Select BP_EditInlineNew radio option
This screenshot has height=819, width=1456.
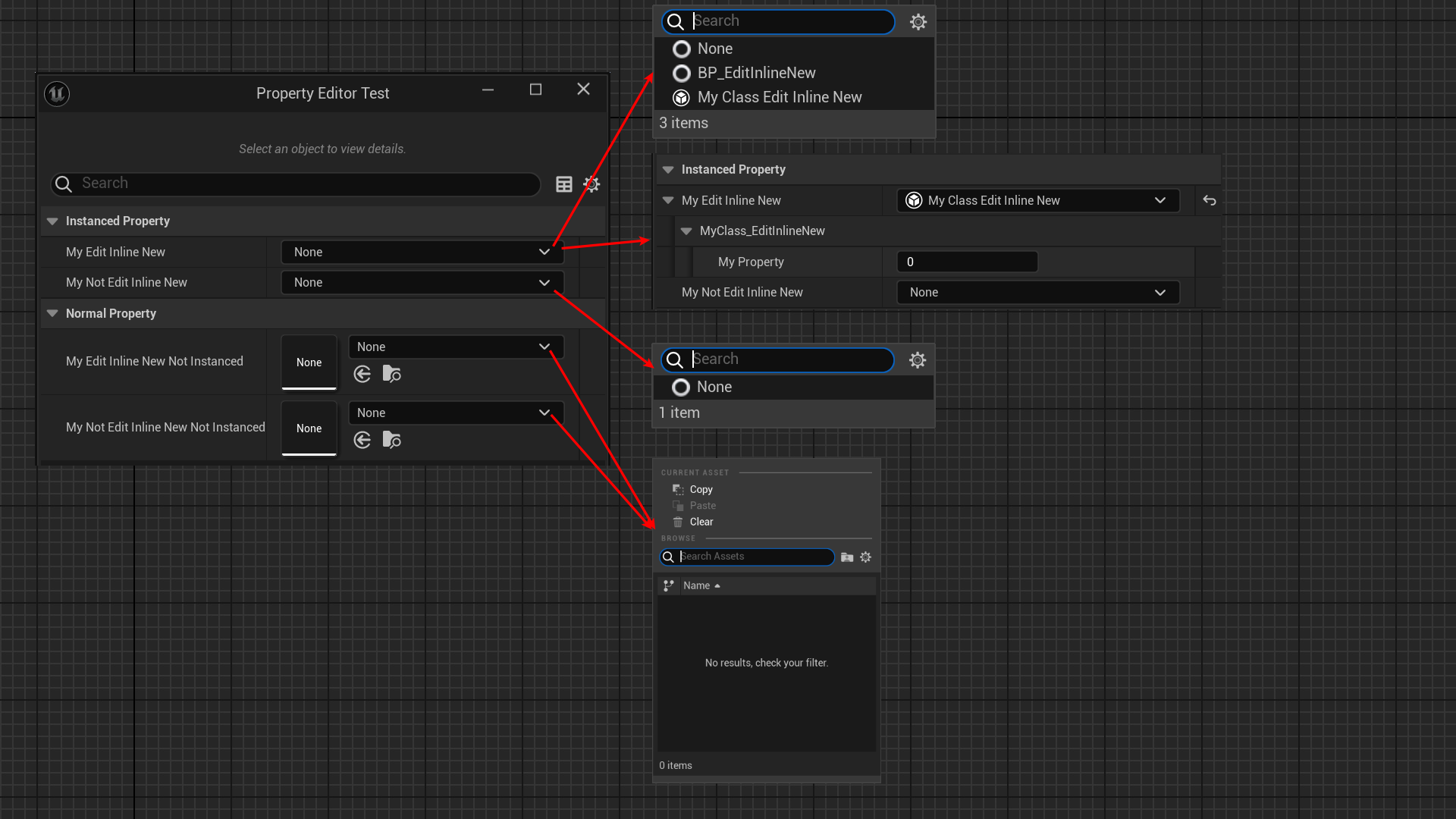[x=756, y=73]
